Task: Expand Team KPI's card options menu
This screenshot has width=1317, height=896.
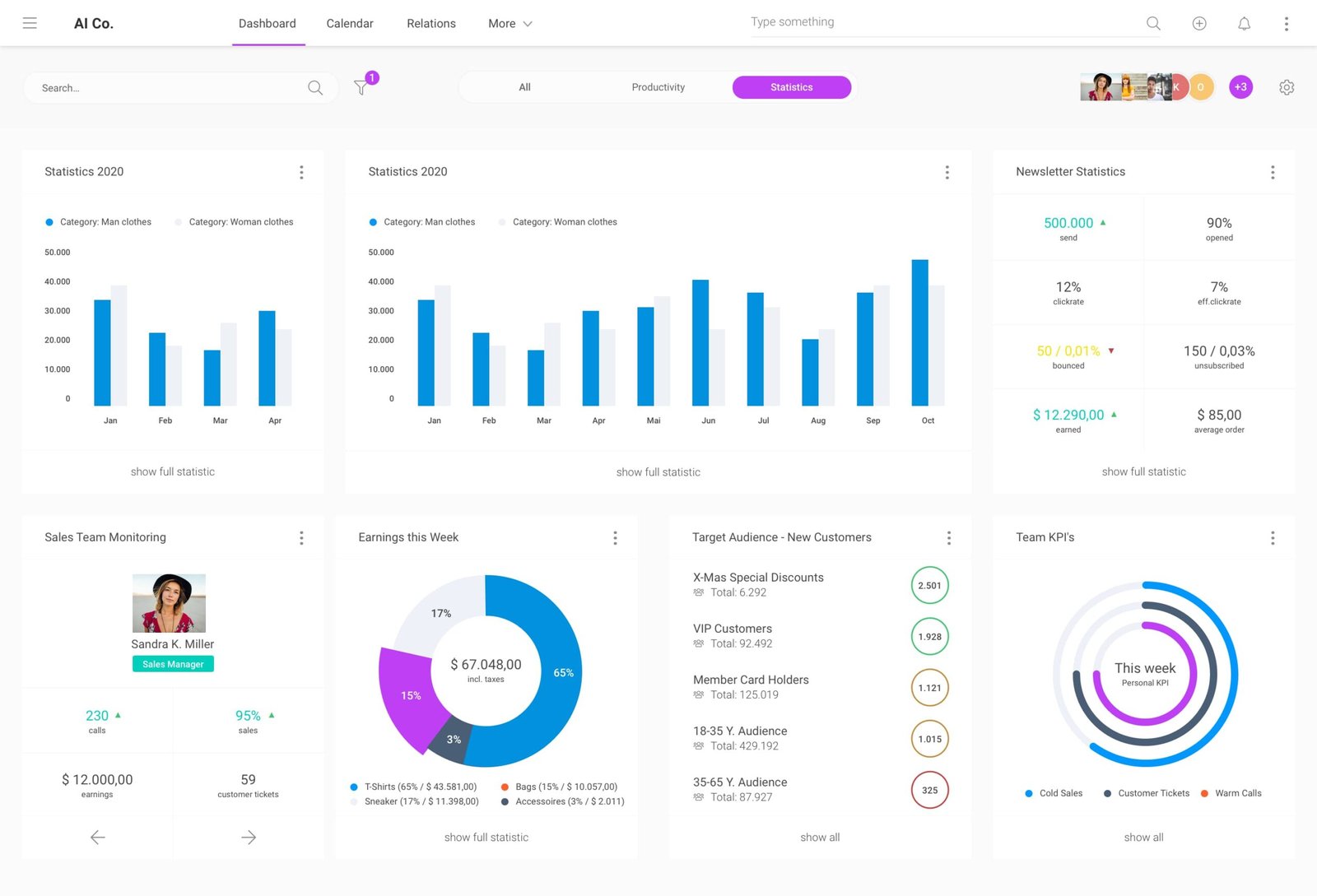Action: point(1273,538)
